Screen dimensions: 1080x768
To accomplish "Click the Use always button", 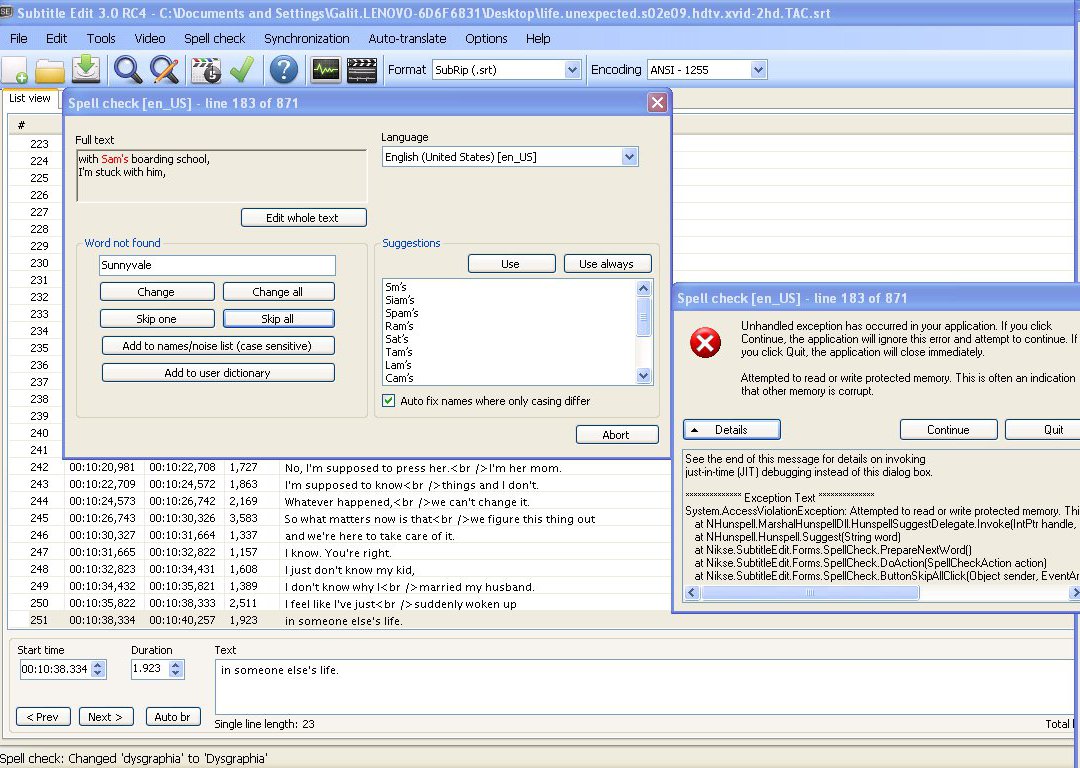I will tap(608, 264).
